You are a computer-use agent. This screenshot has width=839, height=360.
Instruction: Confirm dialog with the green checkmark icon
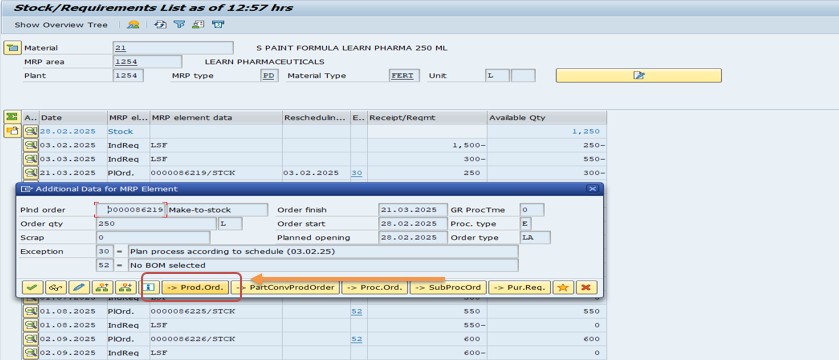pos(32,287)
